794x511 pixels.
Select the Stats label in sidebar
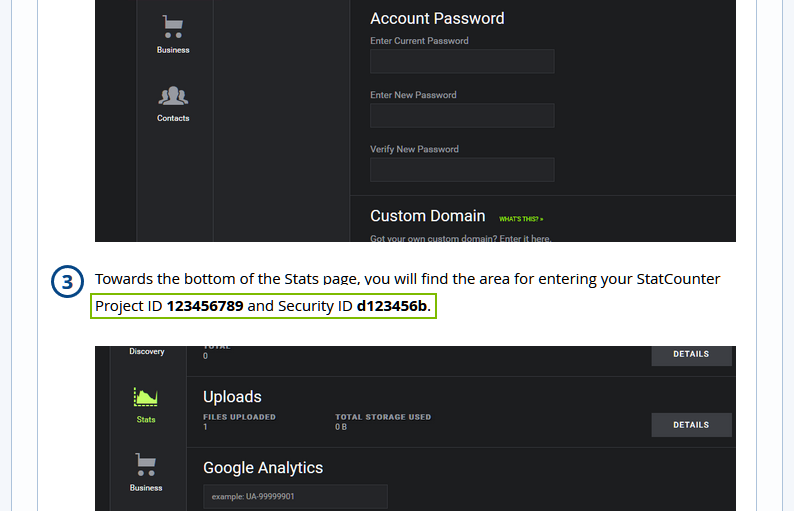(x=146, y=419)
